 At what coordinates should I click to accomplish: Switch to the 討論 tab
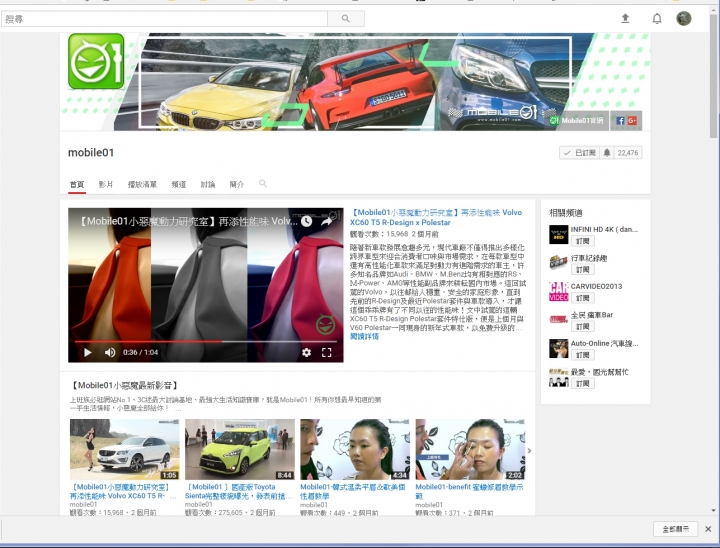click(x=208, y=184)
